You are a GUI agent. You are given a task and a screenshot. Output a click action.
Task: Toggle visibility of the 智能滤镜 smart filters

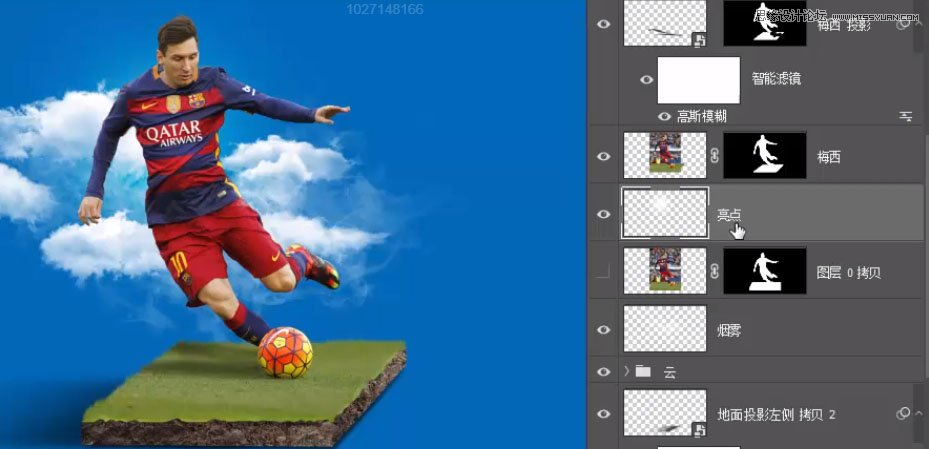click(x=647, y=79)
